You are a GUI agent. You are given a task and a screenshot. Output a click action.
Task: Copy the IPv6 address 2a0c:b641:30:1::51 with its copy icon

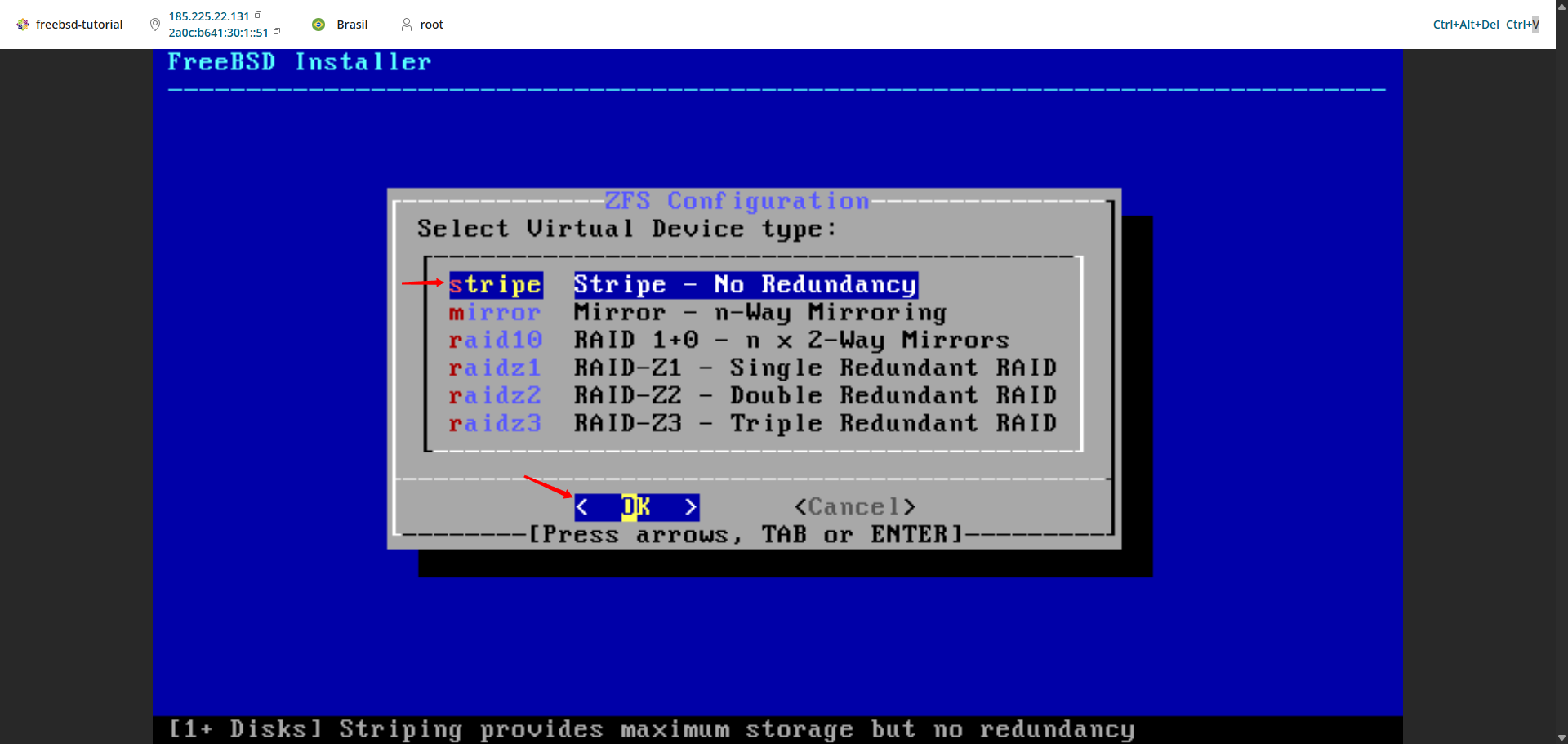tap(277, 32)
